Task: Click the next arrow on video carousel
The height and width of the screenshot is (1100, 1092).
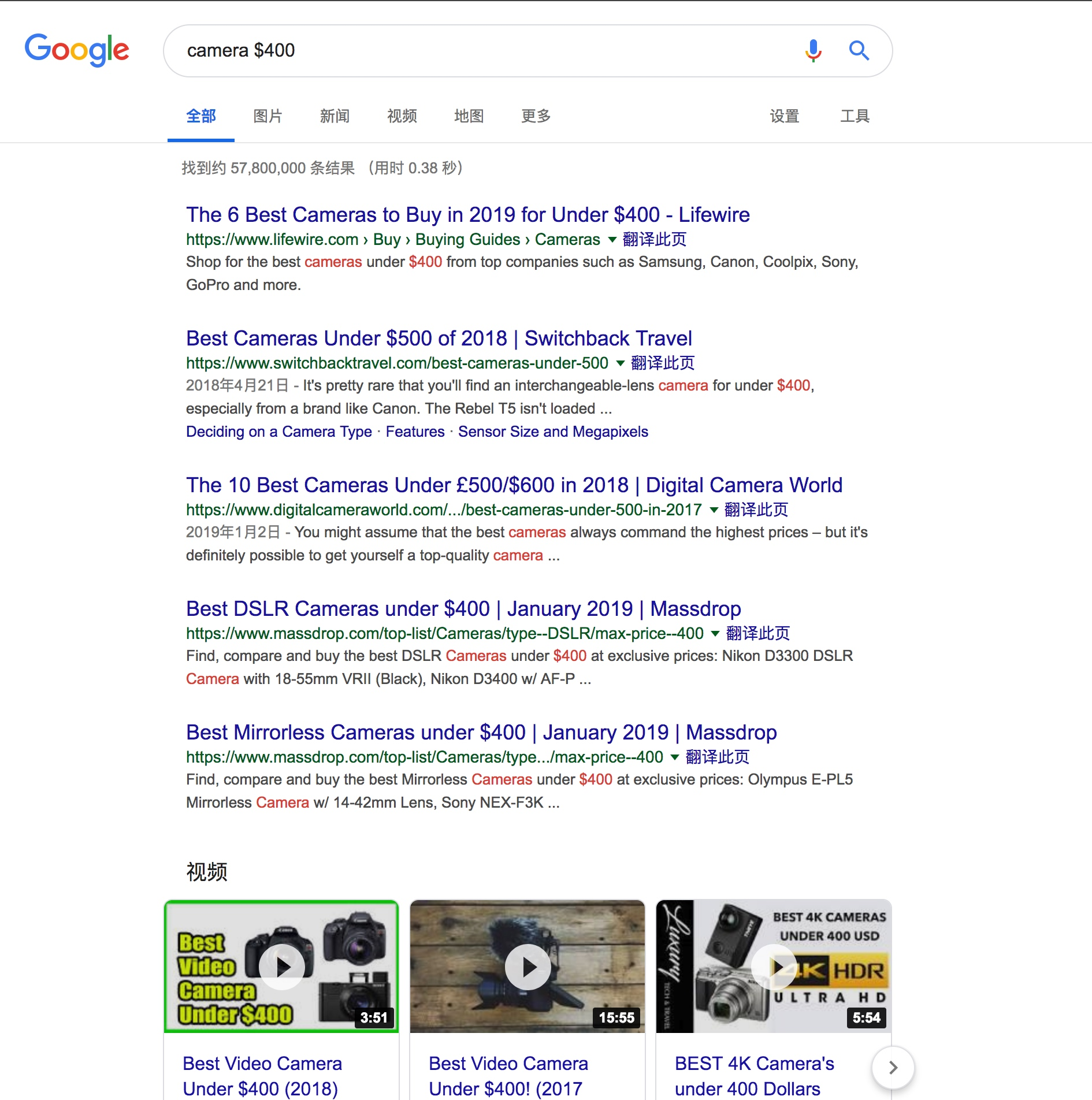Action: 893,1068
